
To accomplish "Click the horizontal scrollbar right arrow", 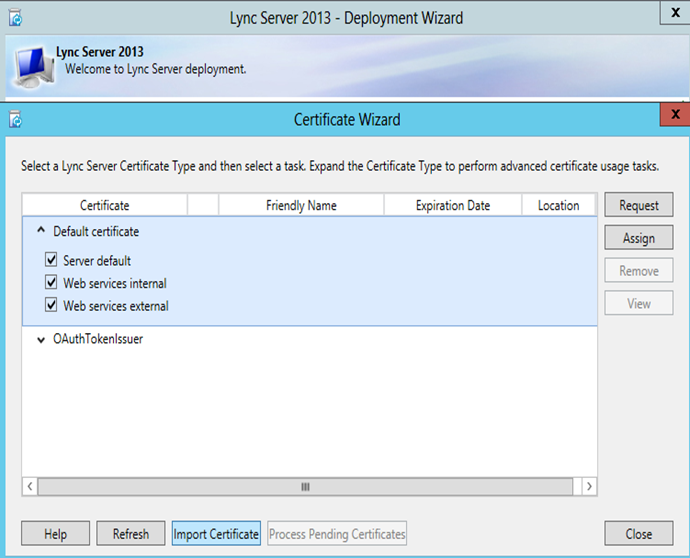I will coord(589,487).
